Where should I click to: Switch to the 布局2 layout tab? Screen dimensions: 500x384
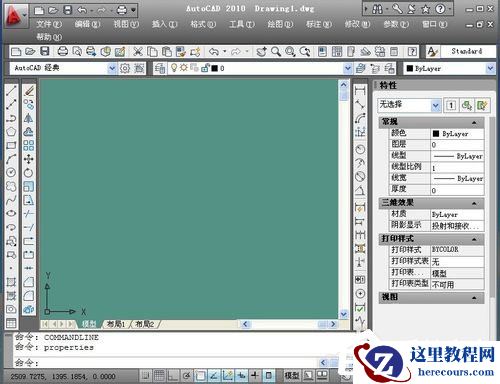[145, 324]
